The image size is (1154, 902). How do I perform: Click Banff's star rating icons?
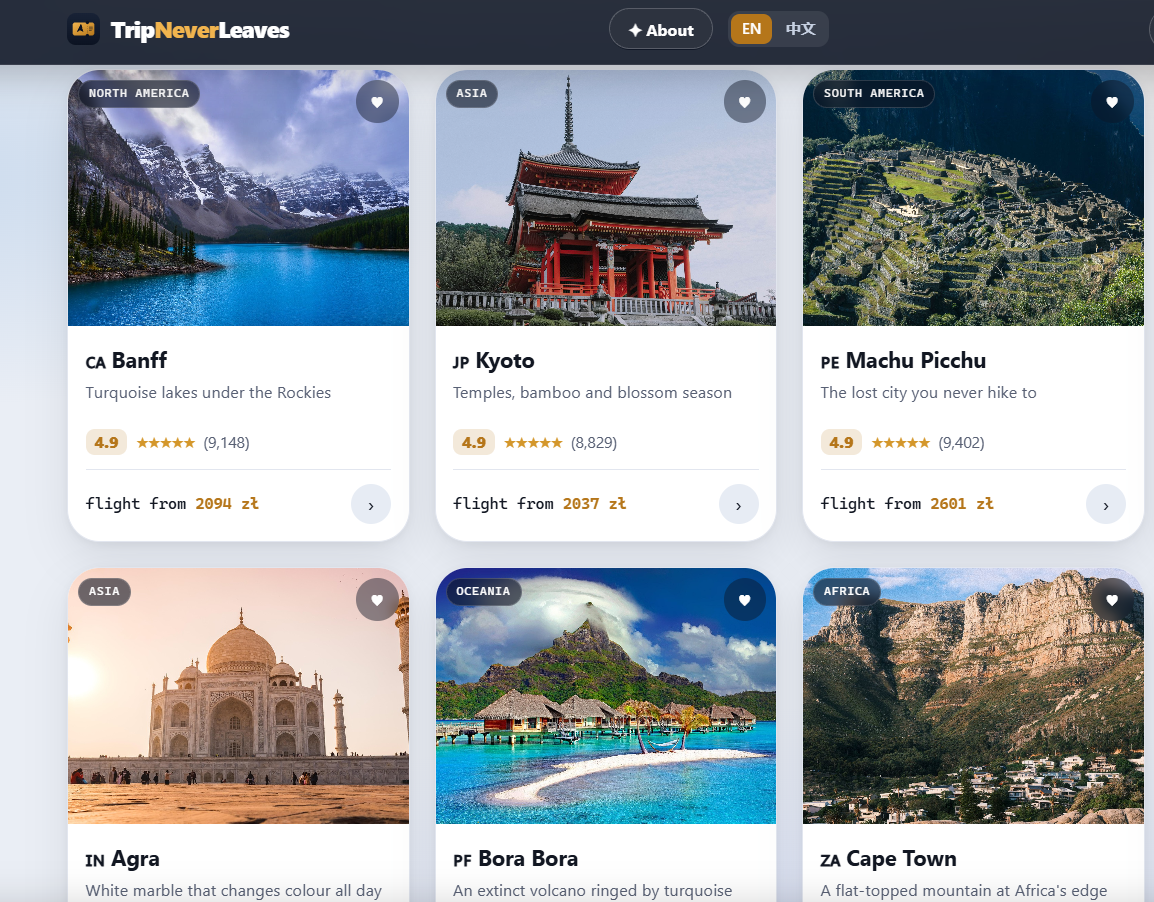point(166,443)
